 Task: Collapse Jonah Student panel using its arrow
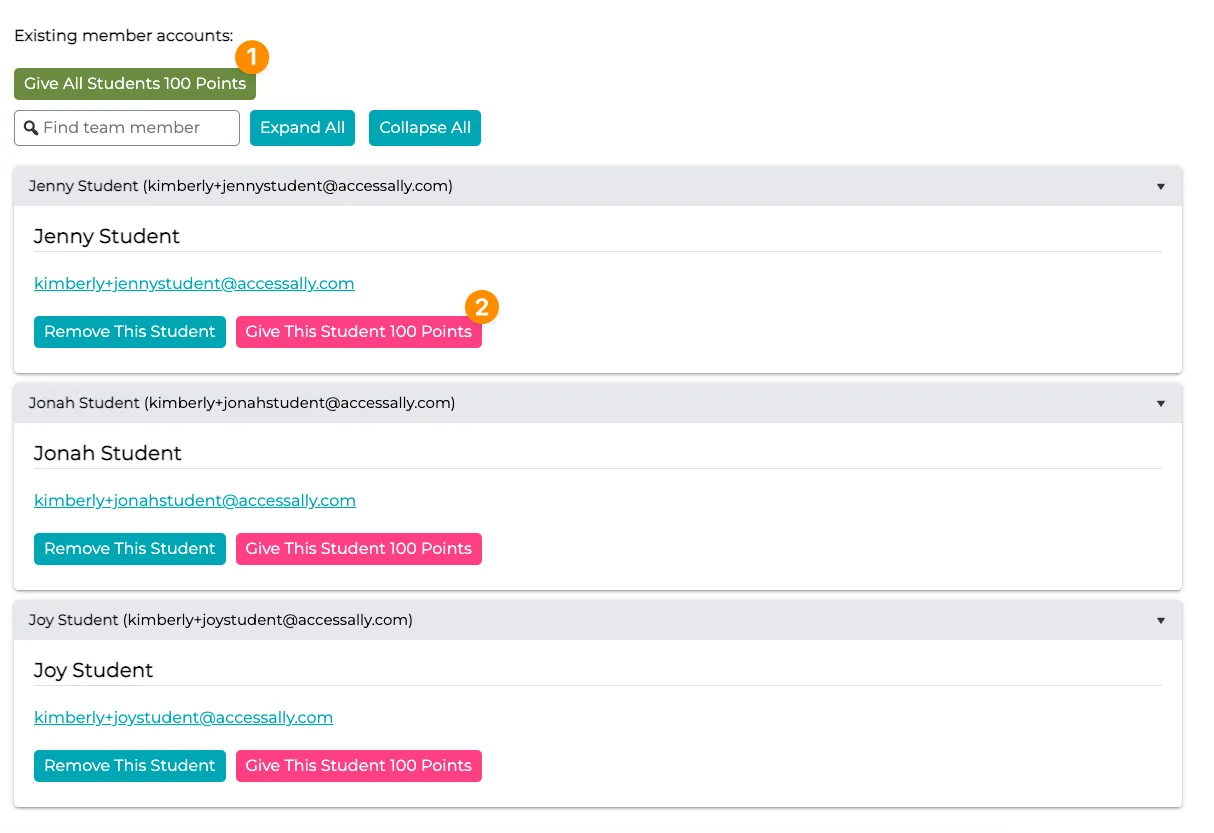(1160, 404)
